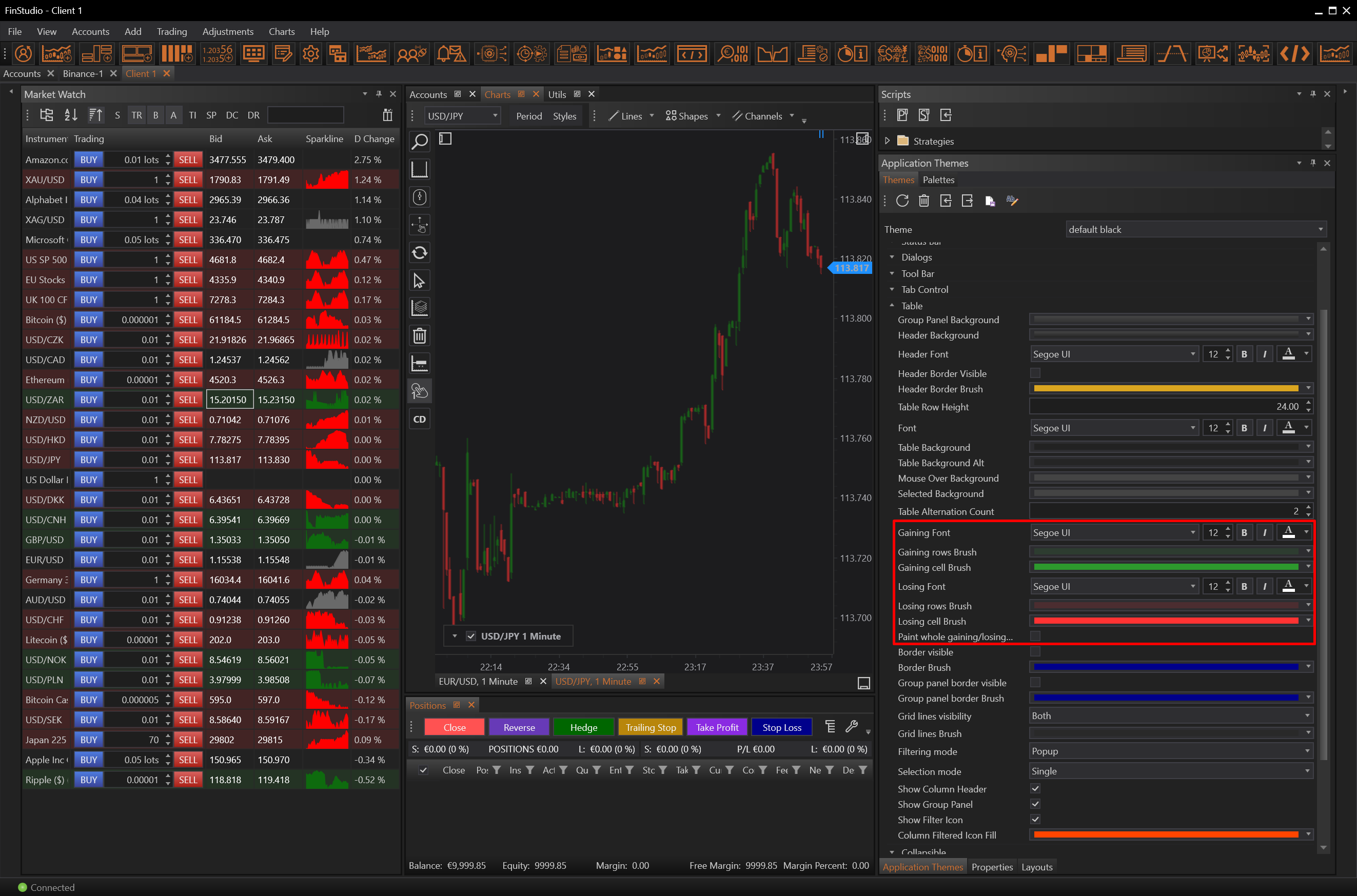Click the wrench icon in Positions toolbar
Screen dimensions: 1357x896
coord(852,726)
